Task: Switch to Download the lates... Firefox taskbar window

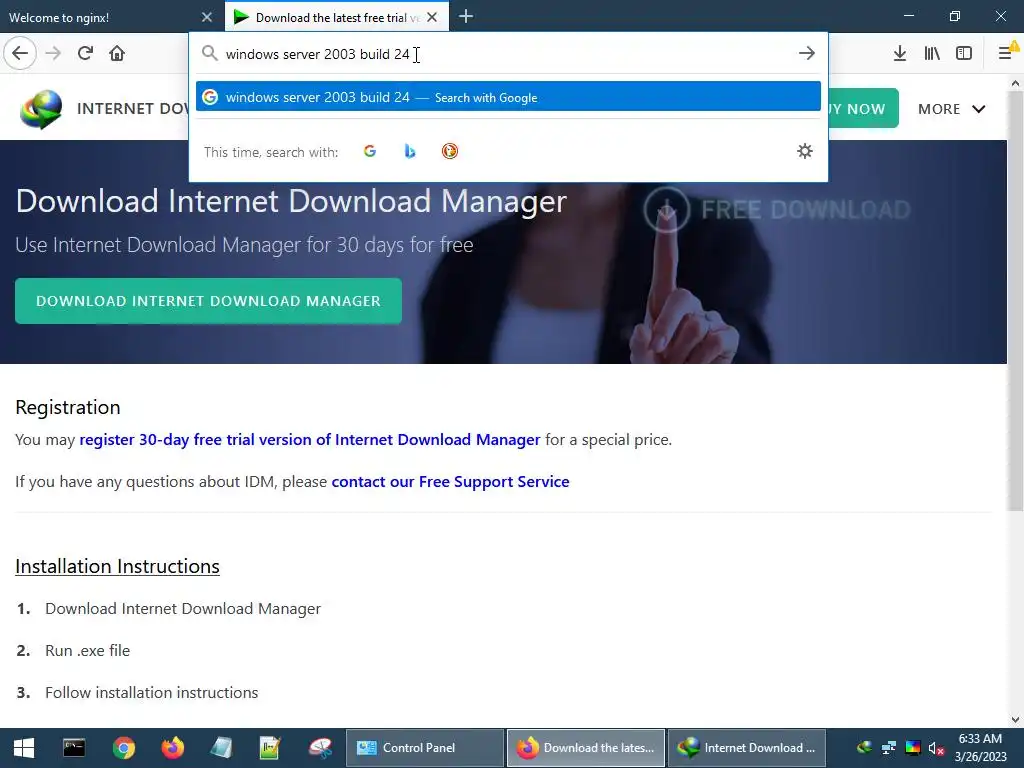Action: pyautogui.click(x=586, y=748)
